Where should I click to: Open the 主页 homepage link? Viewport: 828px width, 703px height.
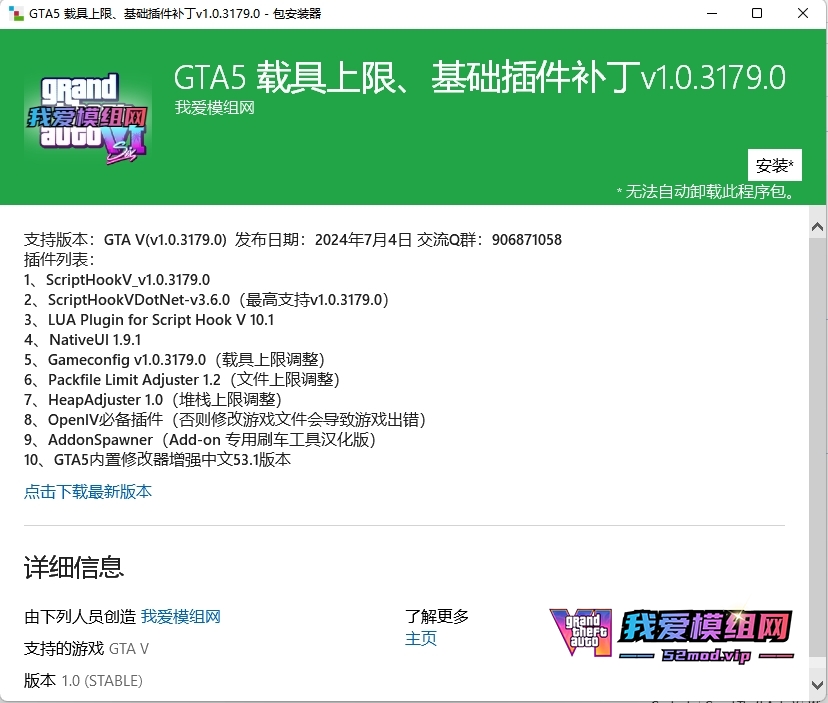pyautogui.click(x=421, y=639)
